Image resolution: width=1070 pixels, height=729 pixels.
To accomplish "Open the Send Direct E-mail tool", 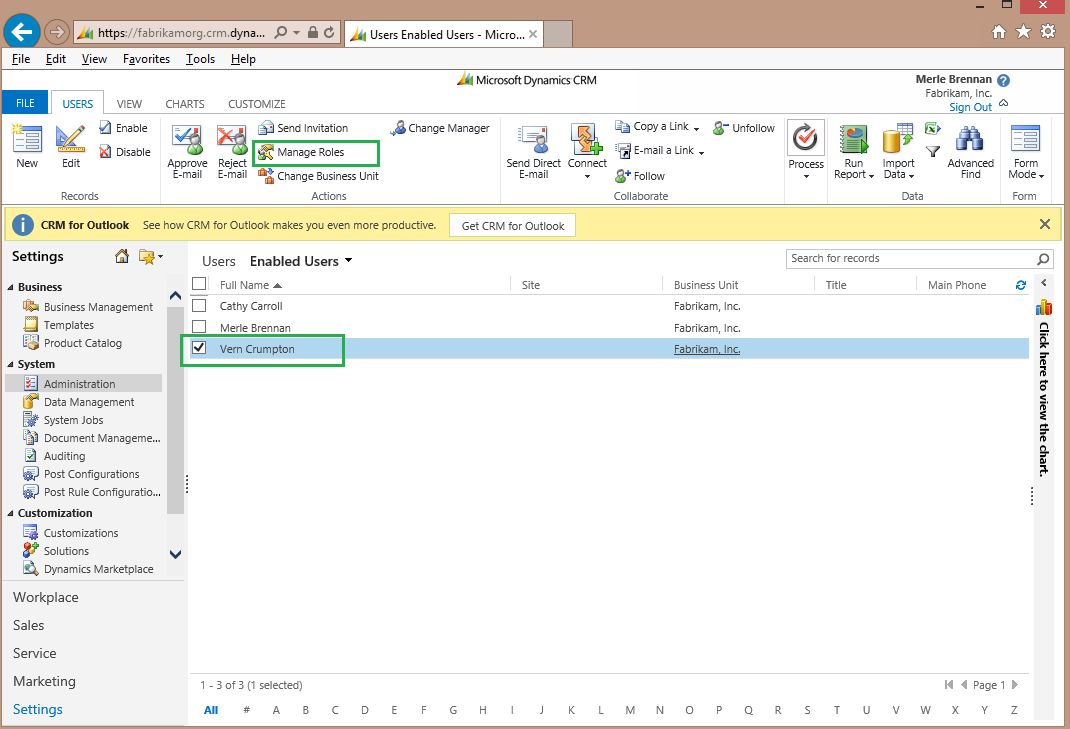I will coord(533,150).
